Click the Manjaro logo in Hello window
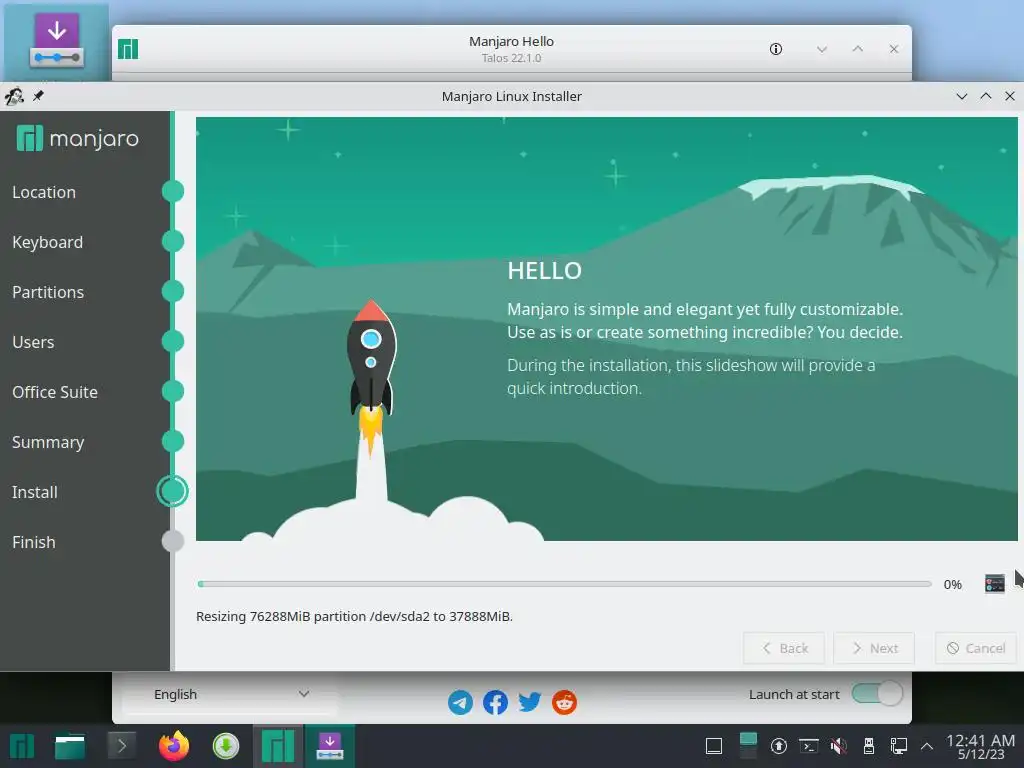 coord(128,49)
